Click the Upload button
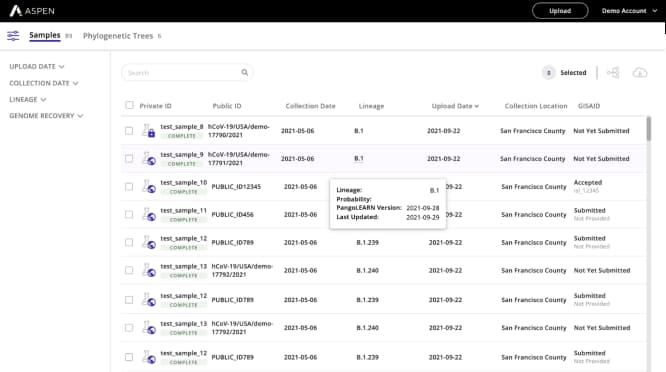The height and width of the screenshot is (372, 666). click(560, 11)
